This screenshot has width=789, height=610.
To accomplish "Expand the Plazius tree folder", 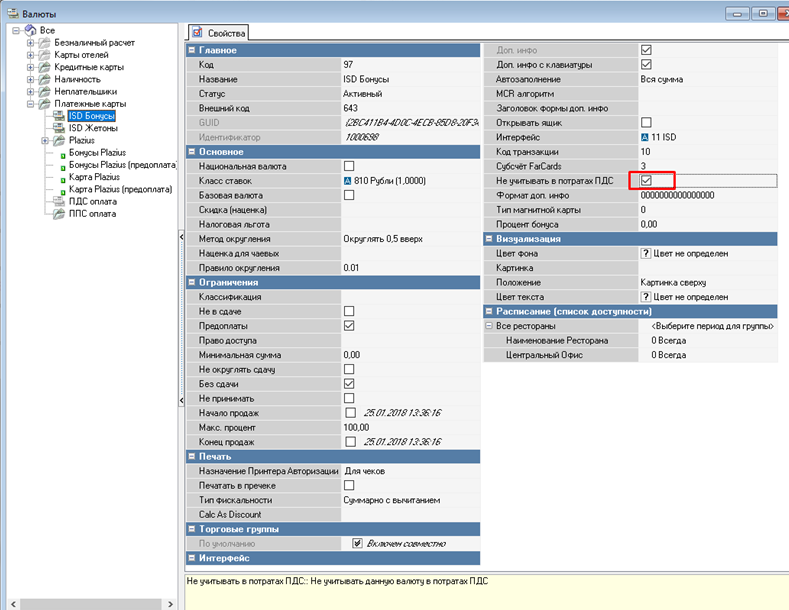I will pyautogui.click(x=45, y=141).
